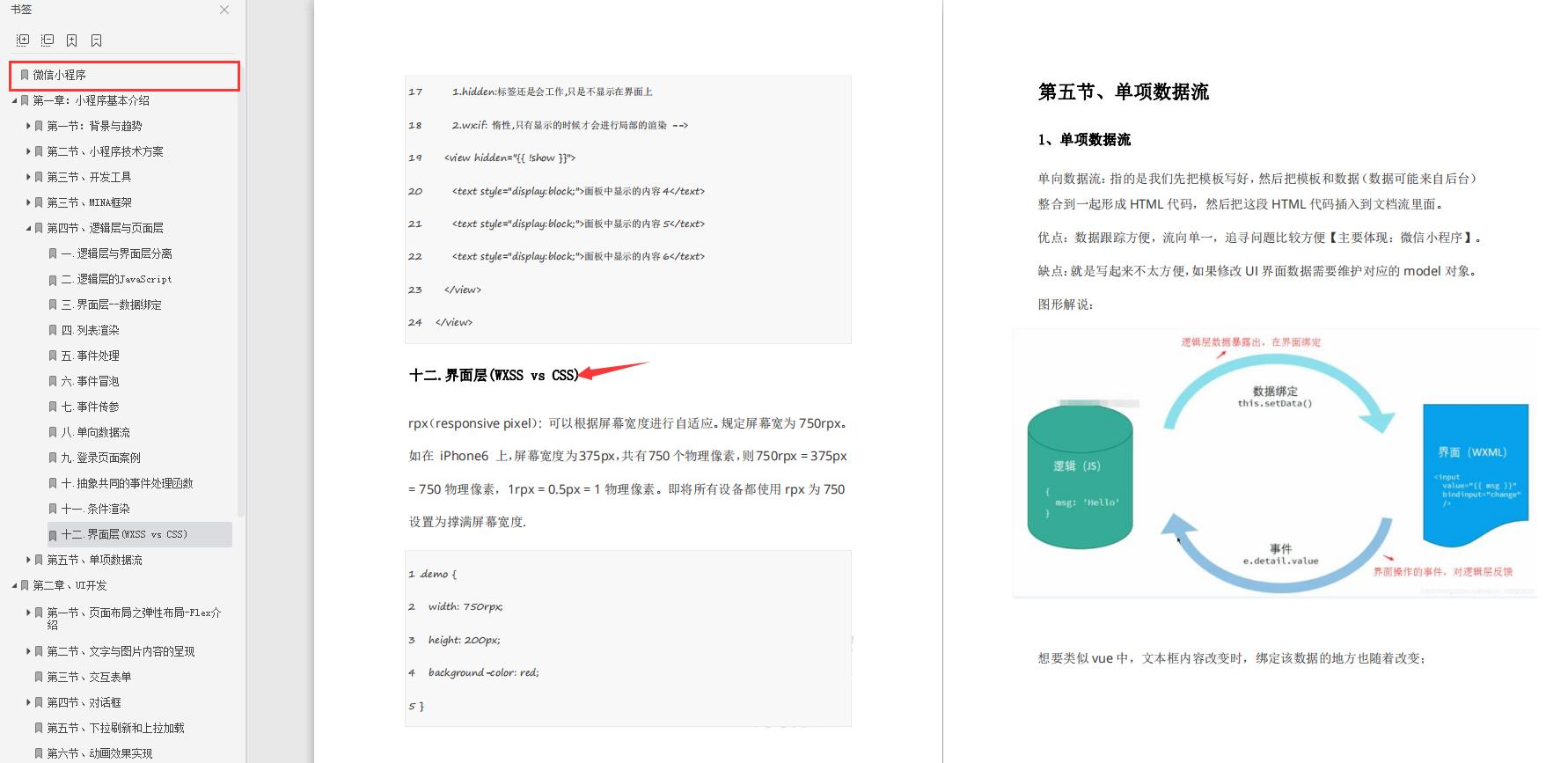Jump to 五. 事件处理 bookmark
The height and width of the screenshot is (763, 1568).
[x=90, y=356]
